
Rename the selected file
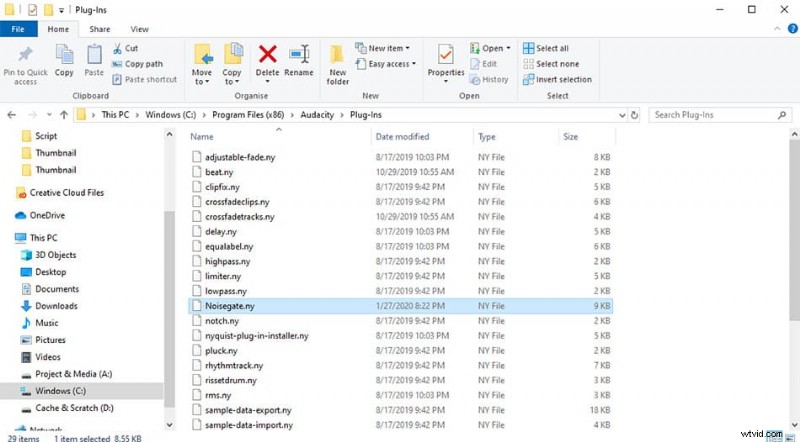299,60
